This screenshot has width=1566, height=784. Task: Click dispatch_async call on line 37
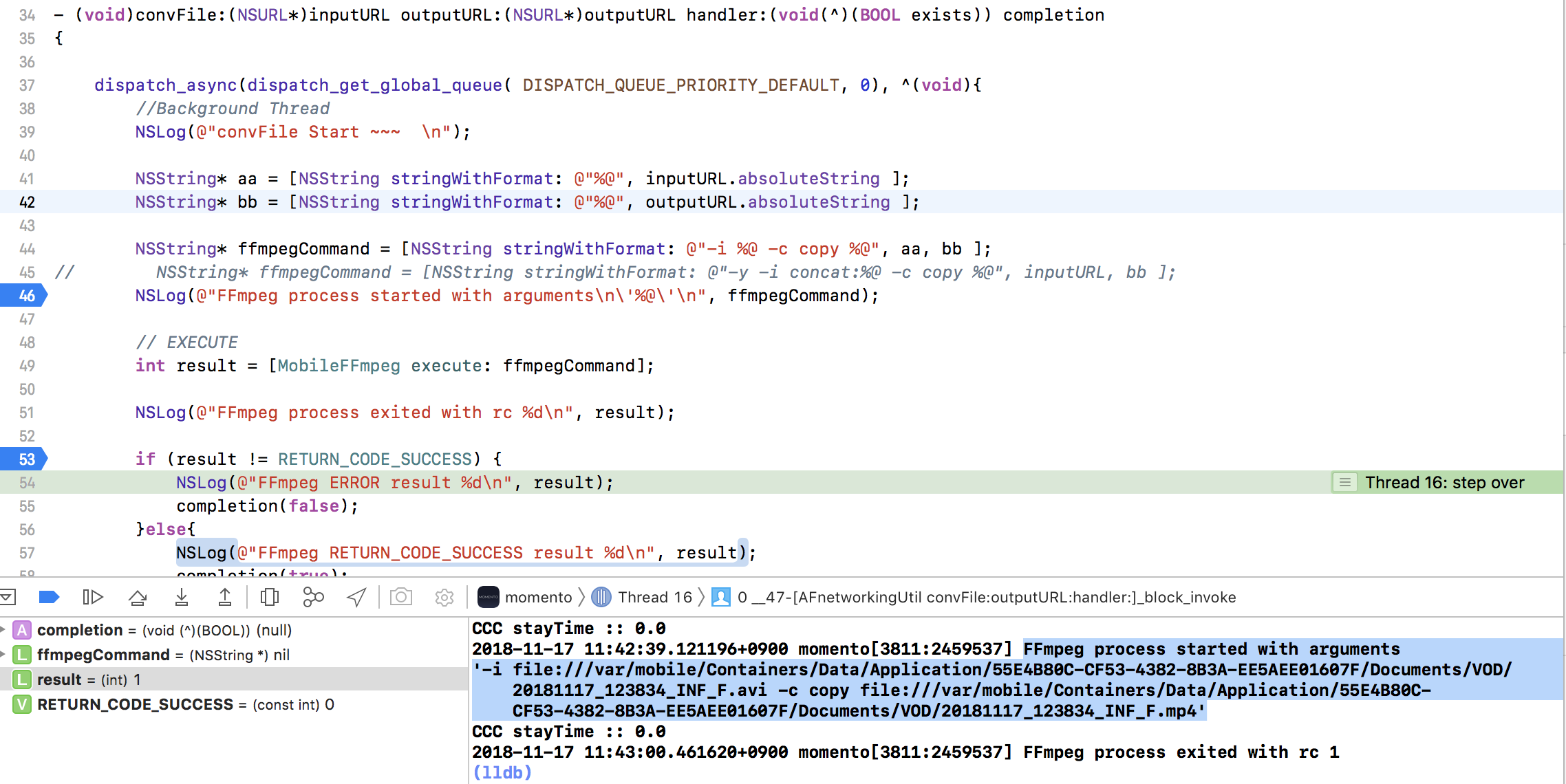click(165, 85)
